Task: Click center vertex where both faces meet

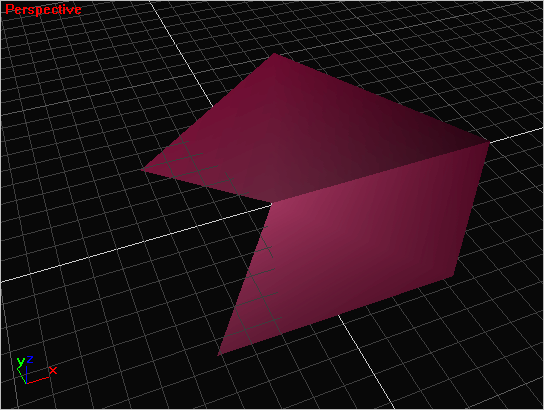Action: point(272,203)
